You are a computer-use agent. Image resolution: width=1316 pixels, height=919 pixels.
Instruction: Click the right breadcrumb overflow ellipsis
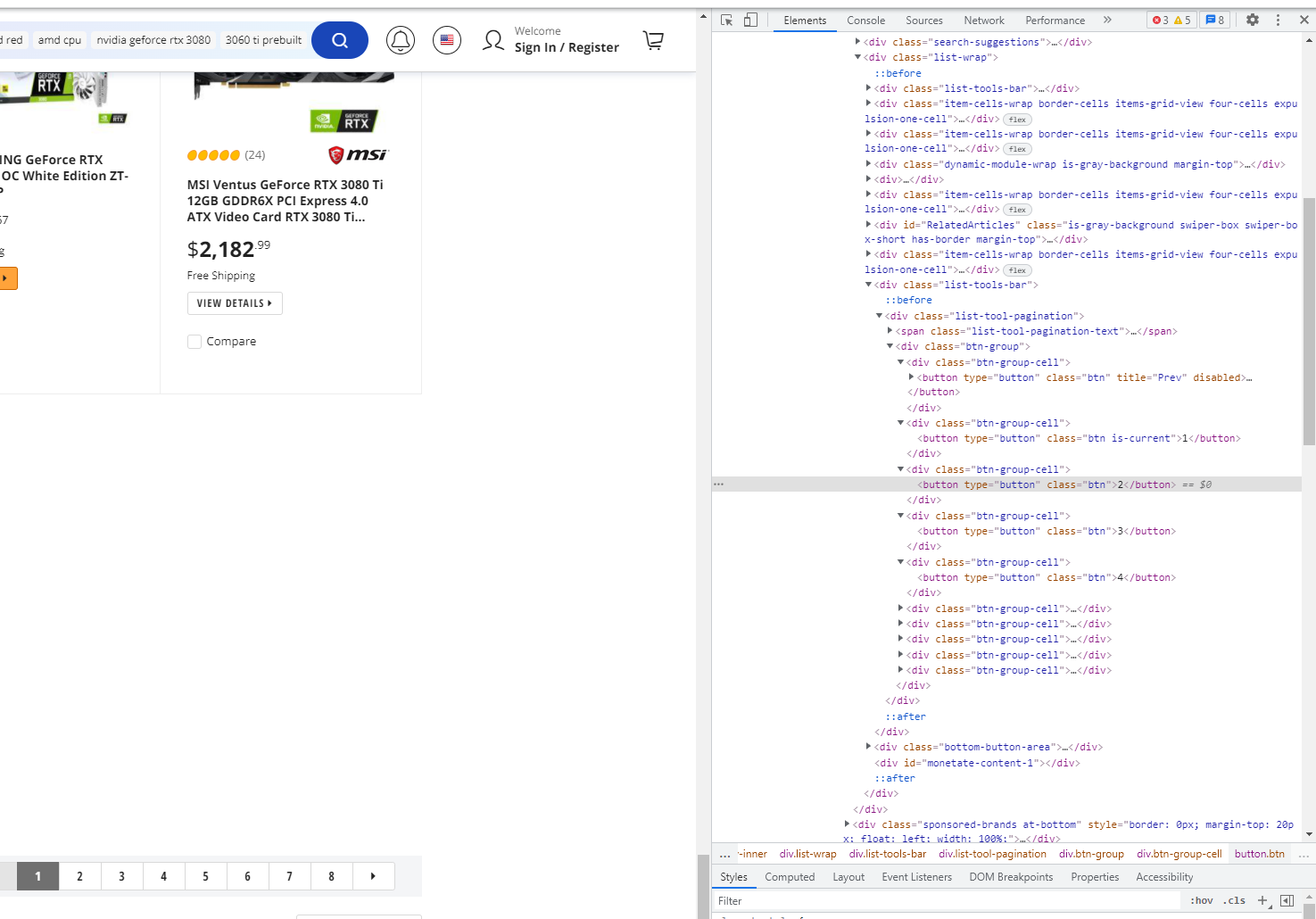pyautogui.click(x=1304, y=855)
